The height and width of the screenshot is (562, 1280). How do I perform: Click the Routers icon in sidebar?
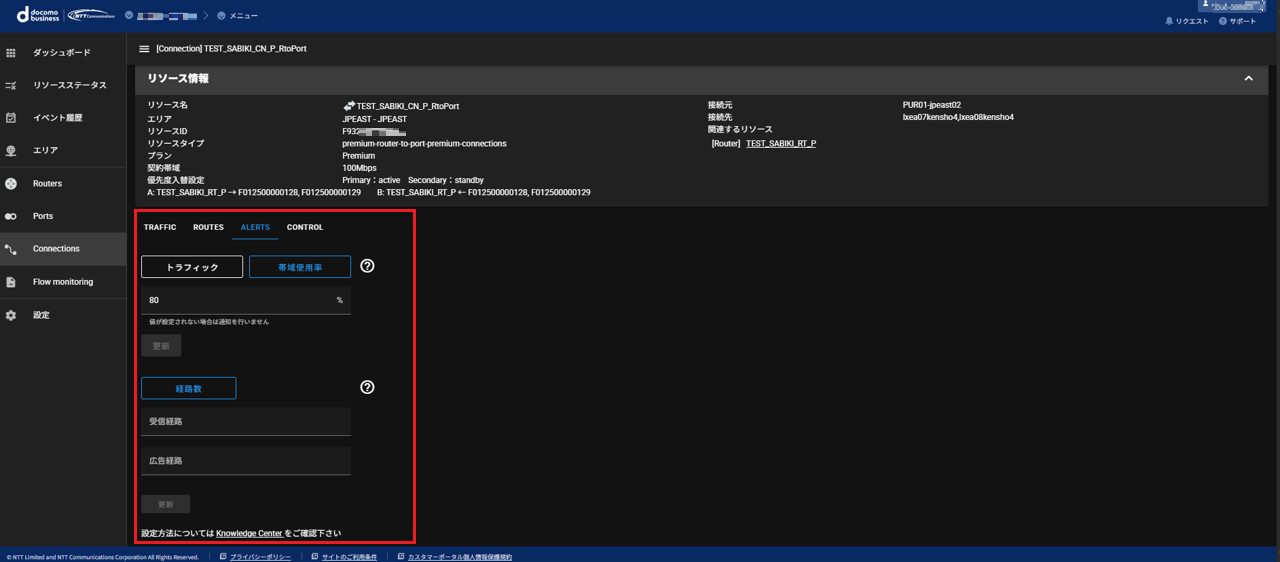click(x=11, y=184)
